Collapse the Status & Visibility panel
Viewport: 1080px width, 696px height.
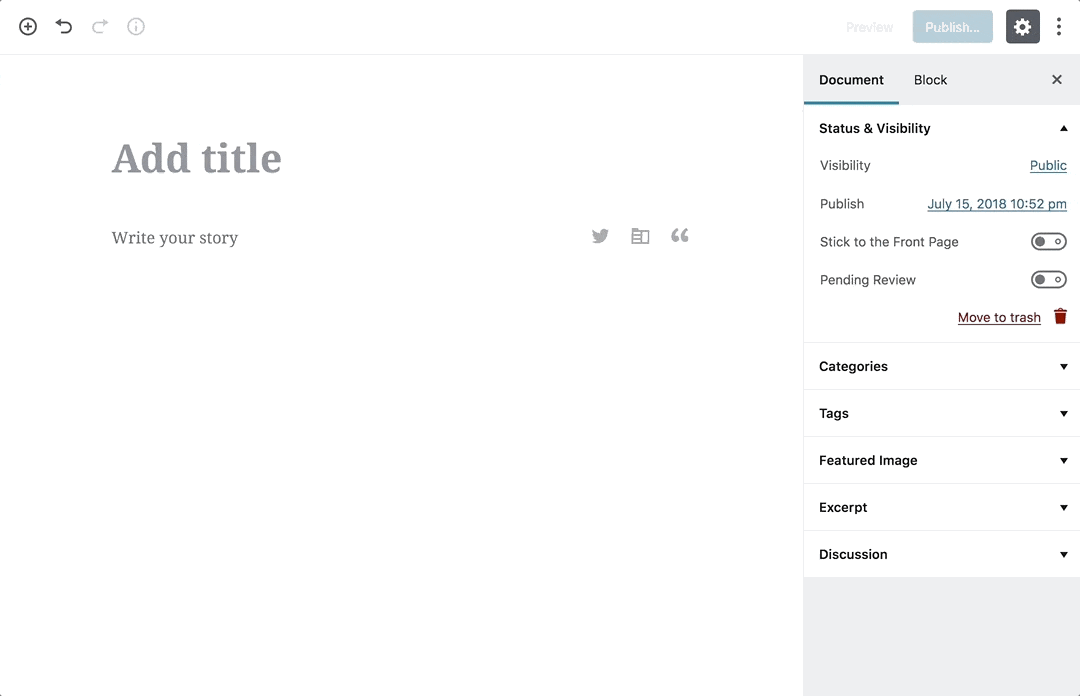1063,128
